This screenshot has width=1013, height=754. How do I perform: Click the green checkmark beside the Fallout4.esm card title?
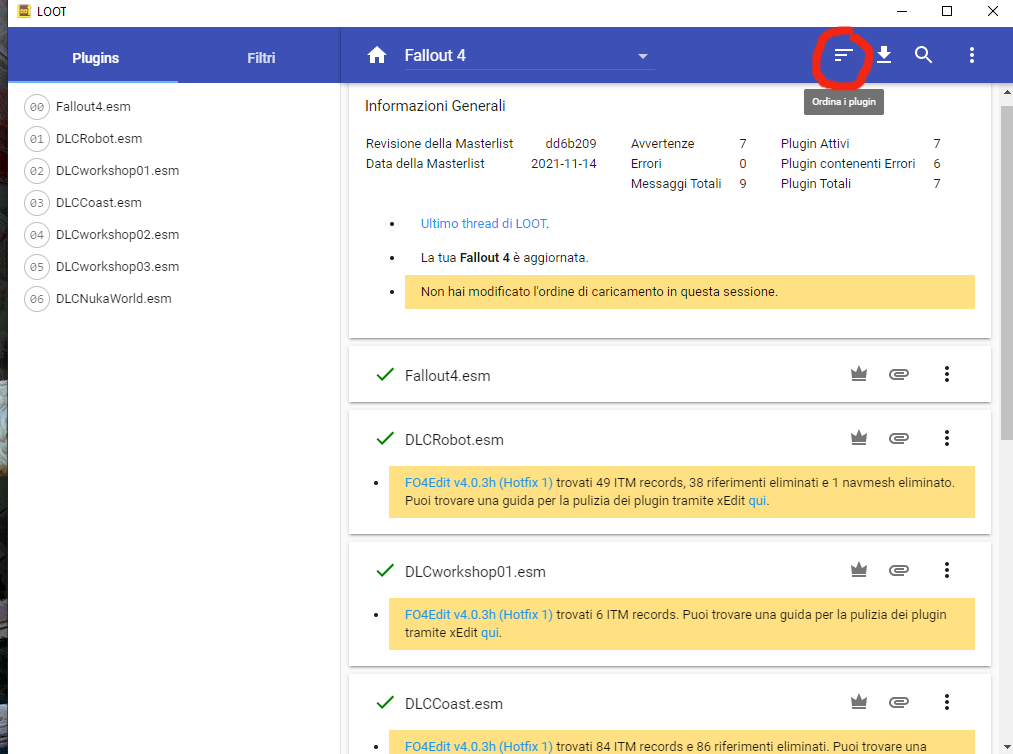coord(385,374)
